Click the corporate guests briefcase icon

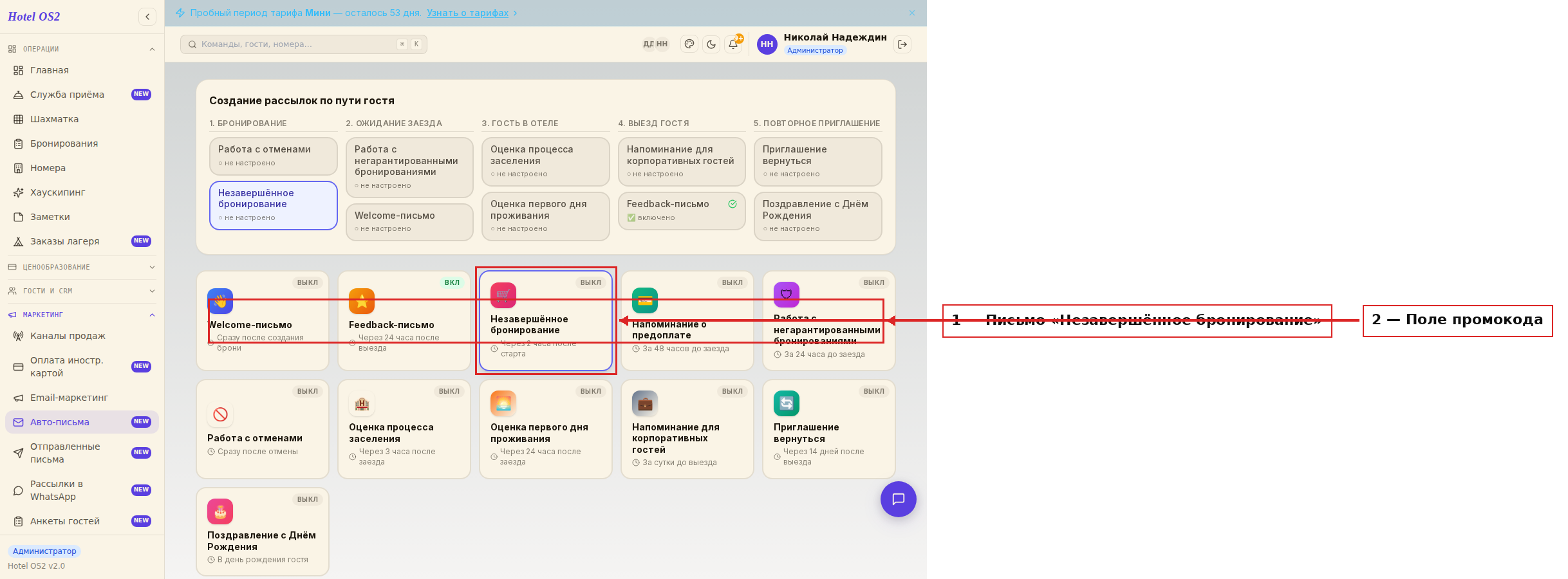(x=645, y=404)
